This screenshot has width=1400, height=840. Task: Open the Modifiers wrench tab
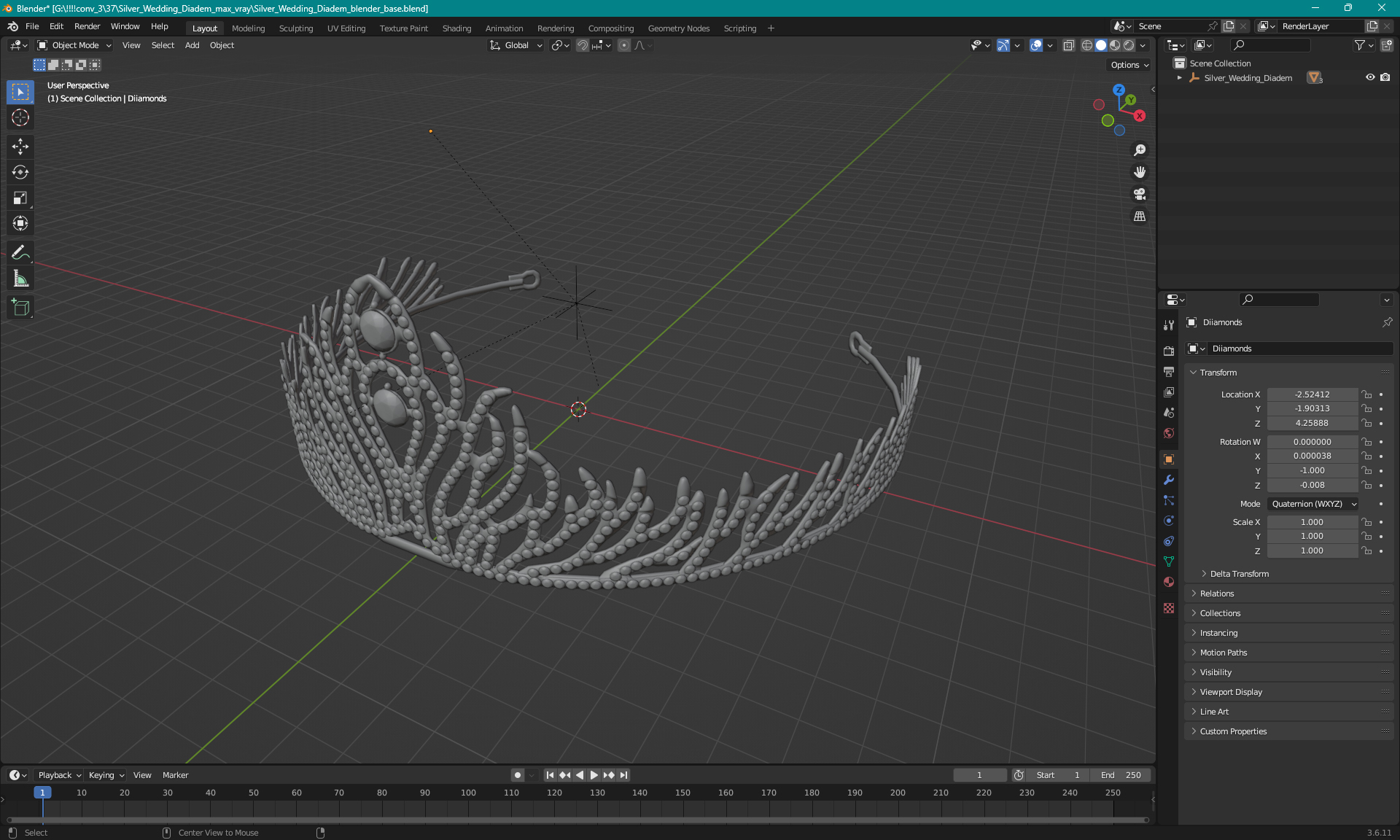pyautogui.click(x=1169, y=480)
